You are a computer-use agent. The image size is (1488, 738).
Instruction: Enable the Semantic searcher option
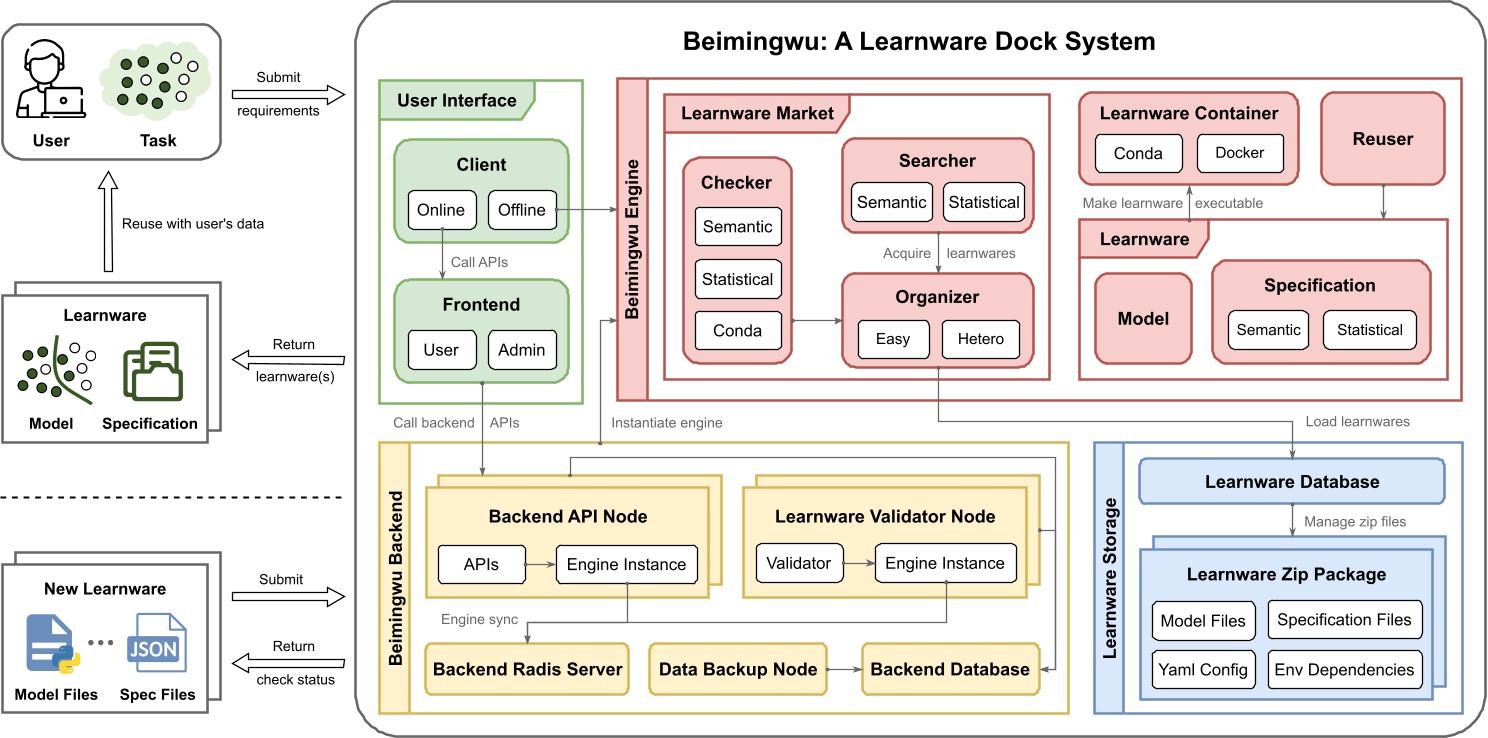[891, 201]
